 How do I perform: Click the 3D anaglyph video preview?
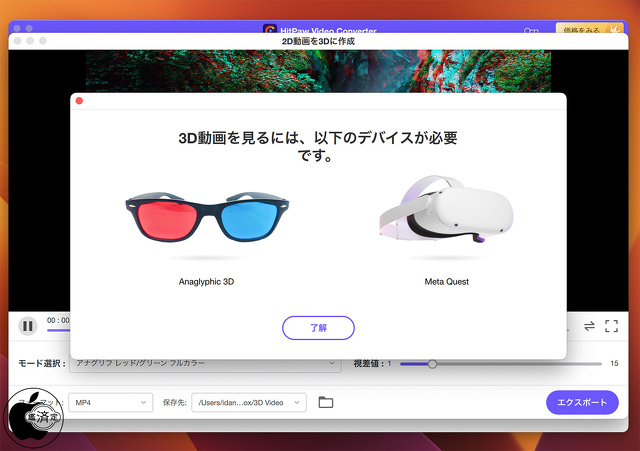click(x=318, y=71)
